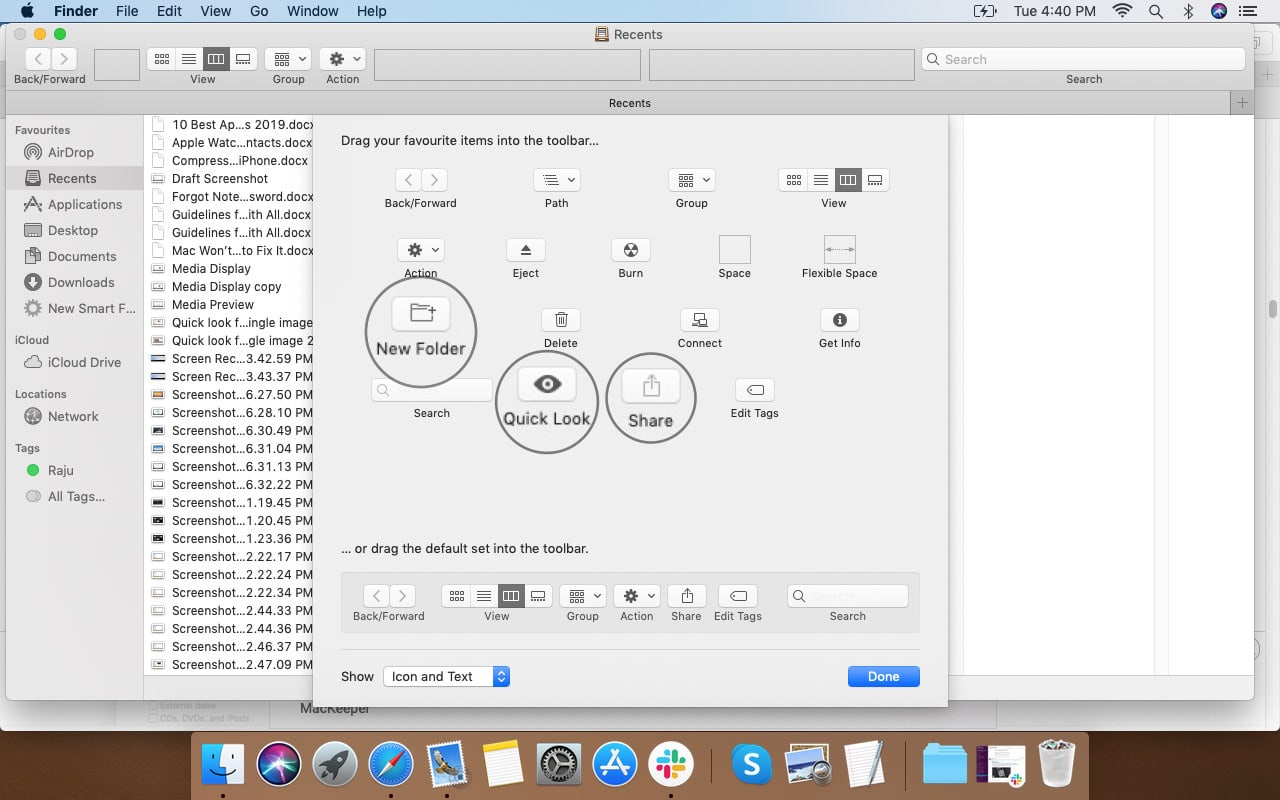Viewport: 1280px width, 800px height.
Task: Click the Burn icon
Action: 630,250
